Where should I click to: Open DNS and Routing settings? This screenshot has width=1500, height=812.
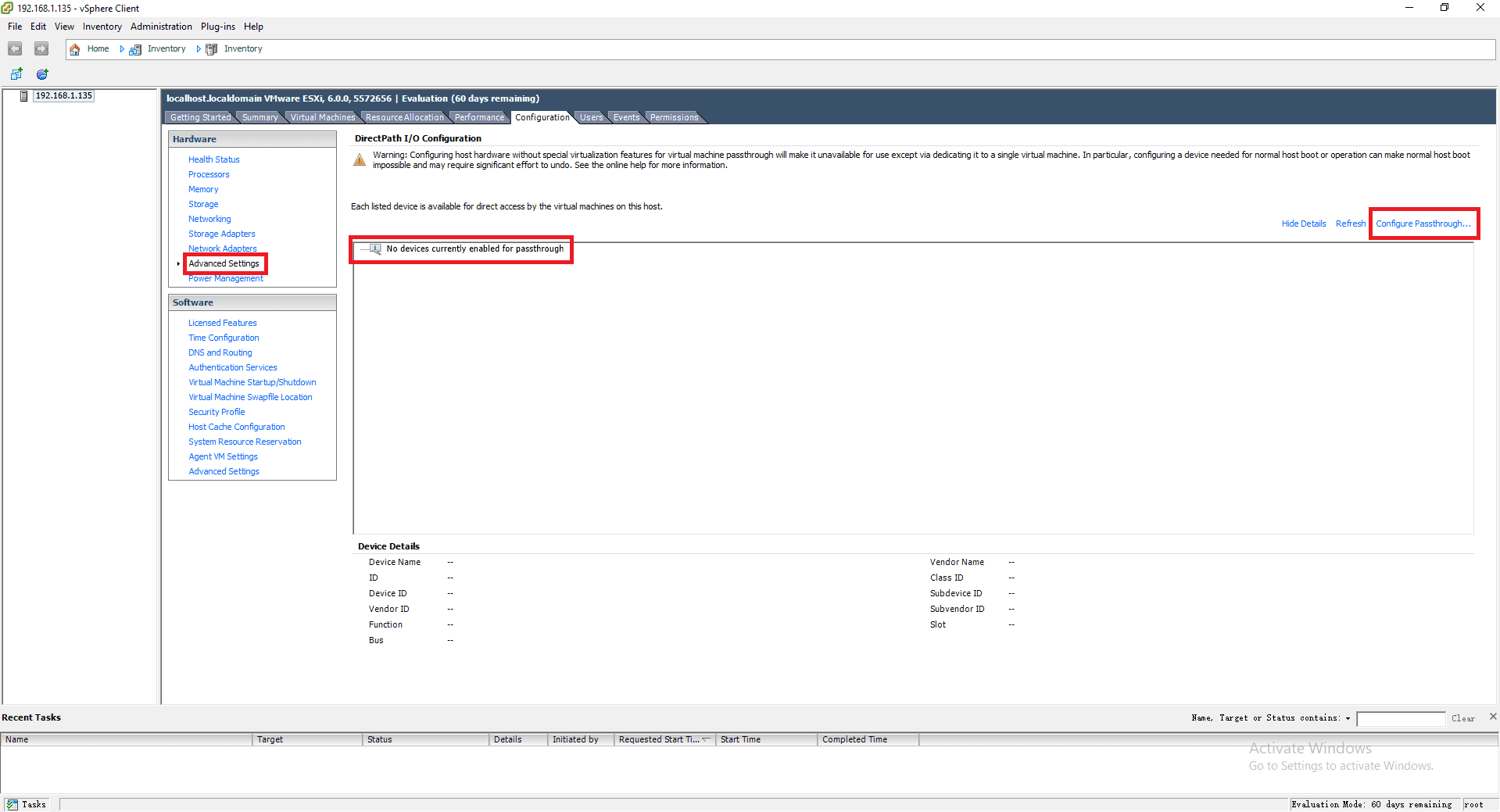(220, 352)
